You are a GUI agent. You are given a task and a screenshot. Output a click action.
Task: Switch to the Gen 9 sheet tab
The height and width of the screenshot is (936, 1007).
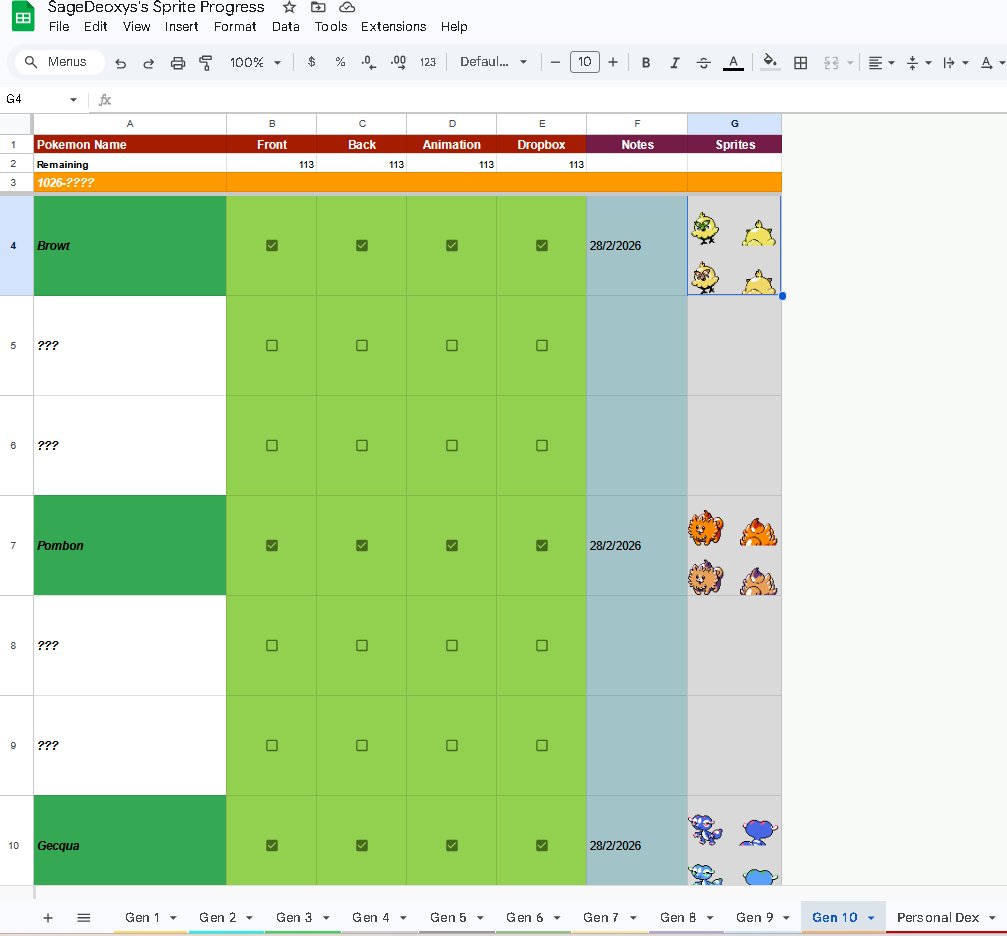[x=755, y=917]
